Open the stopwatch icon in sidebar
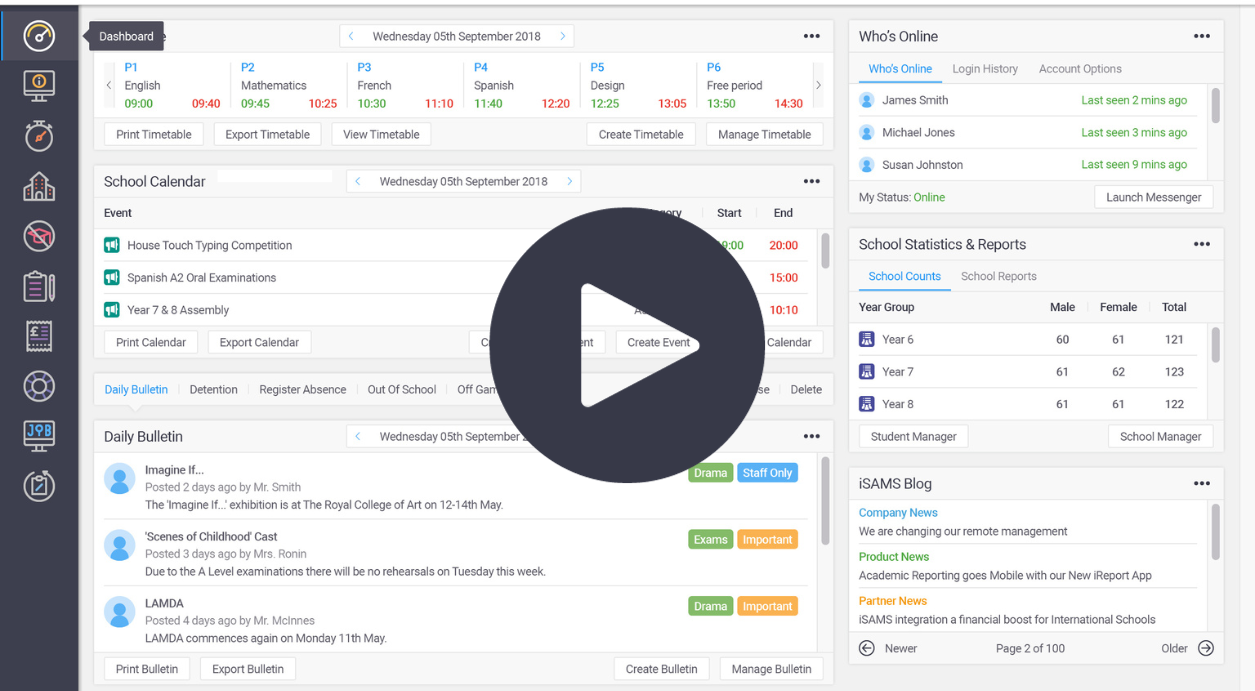This screenshot has width=1255, height=691. (x=39, y=136)
